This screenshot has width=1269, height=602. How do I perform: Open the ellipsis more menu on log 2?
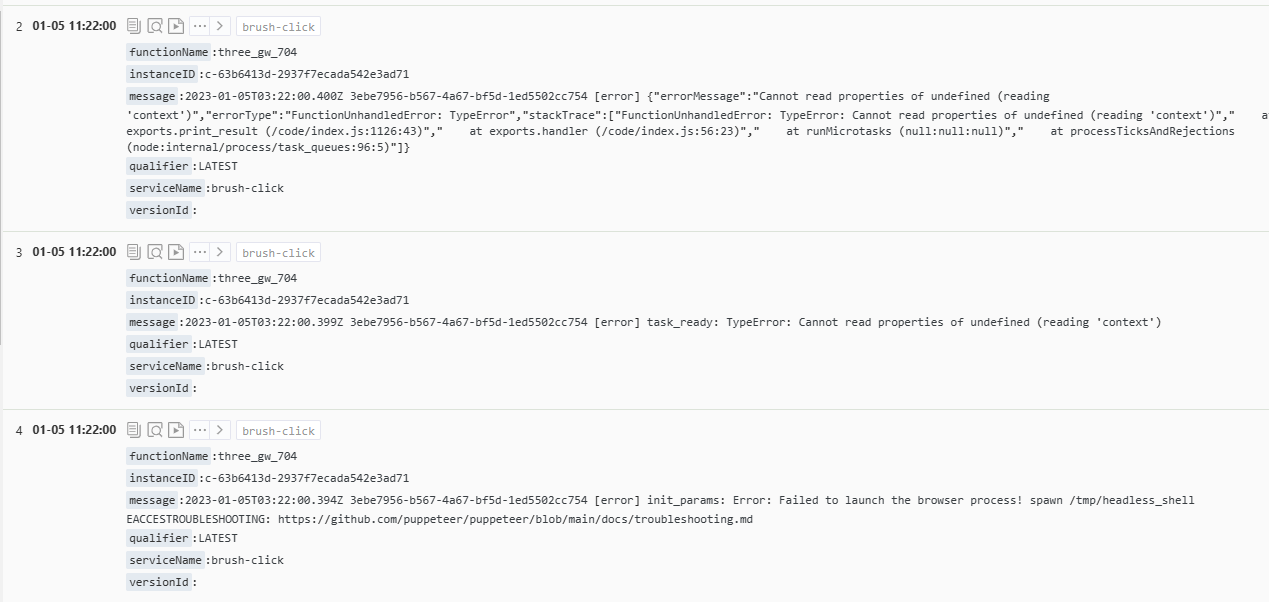(x=200, y=26)
